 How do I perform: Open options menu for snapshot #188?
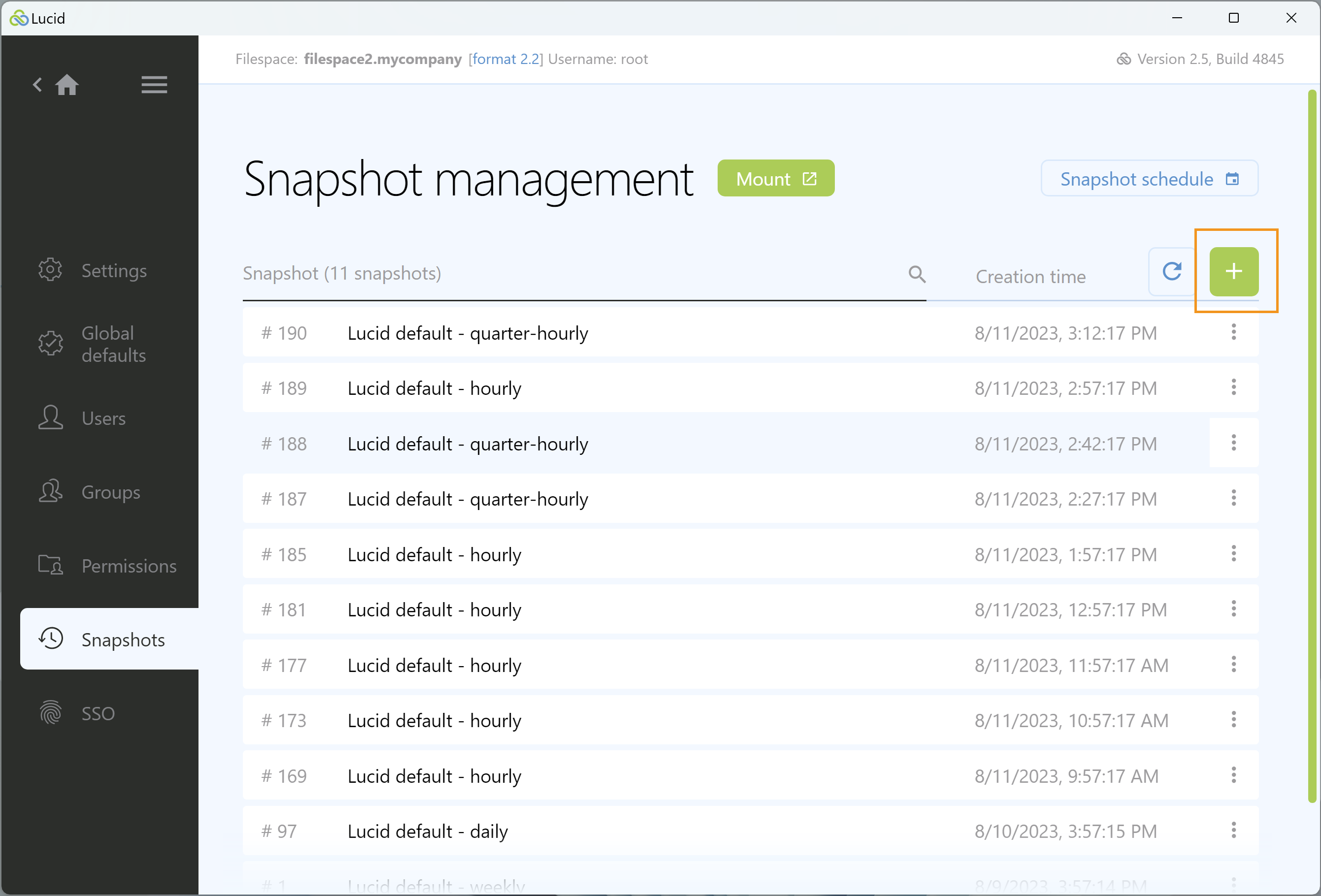[1233, 443]
